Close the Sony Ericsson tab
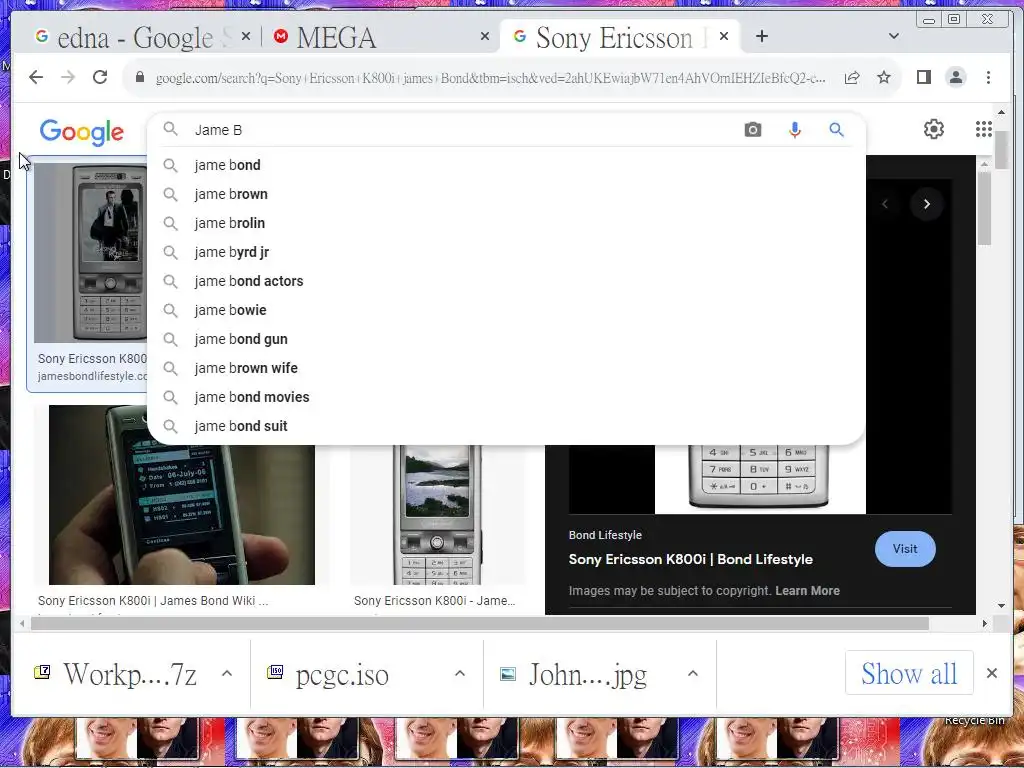Screen dimensions: 1024x768 [x=724, y=37]
